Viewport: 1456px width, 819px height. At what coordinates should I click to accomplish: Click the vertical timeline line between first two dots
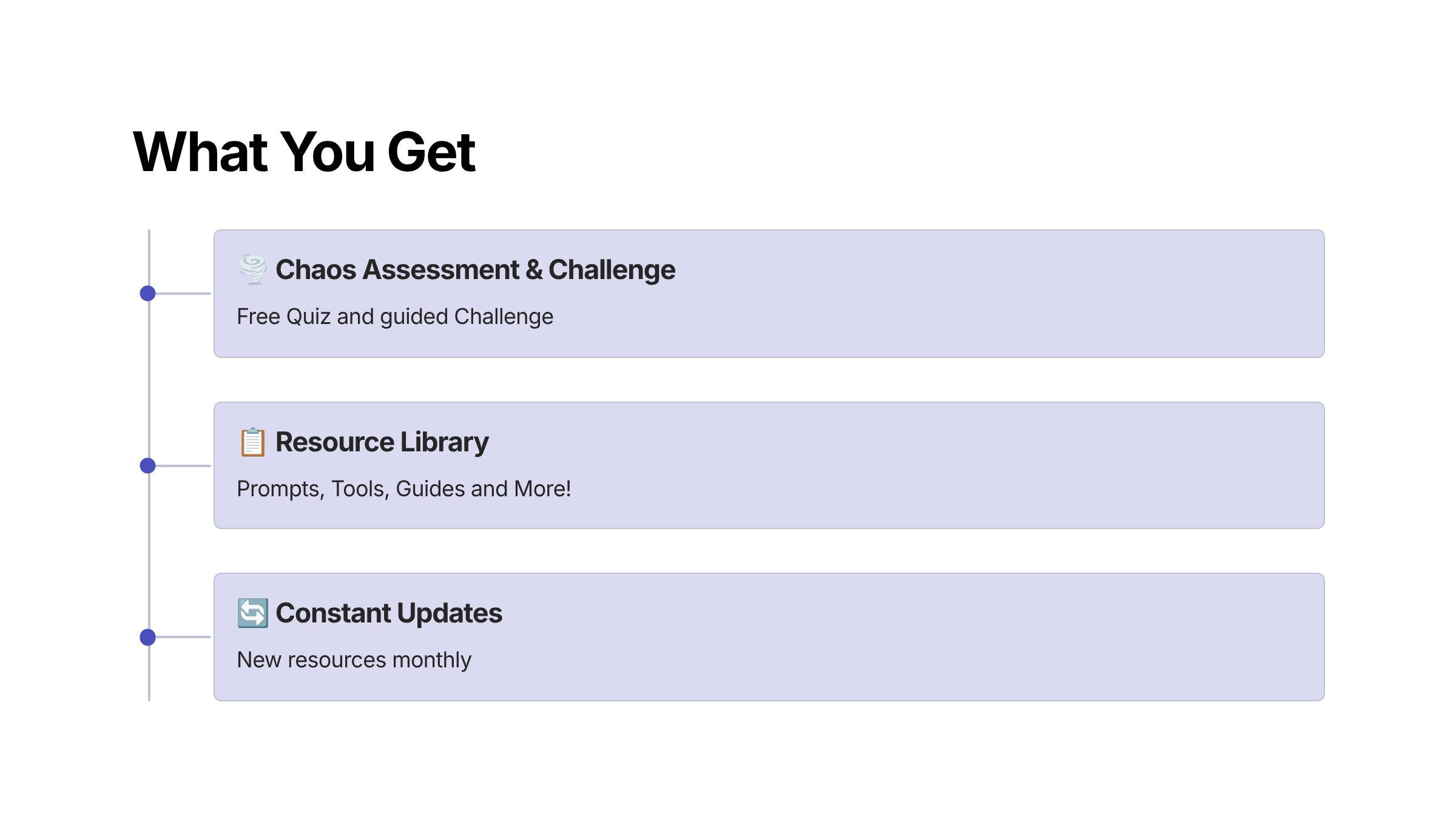click(x=149, y=380)
